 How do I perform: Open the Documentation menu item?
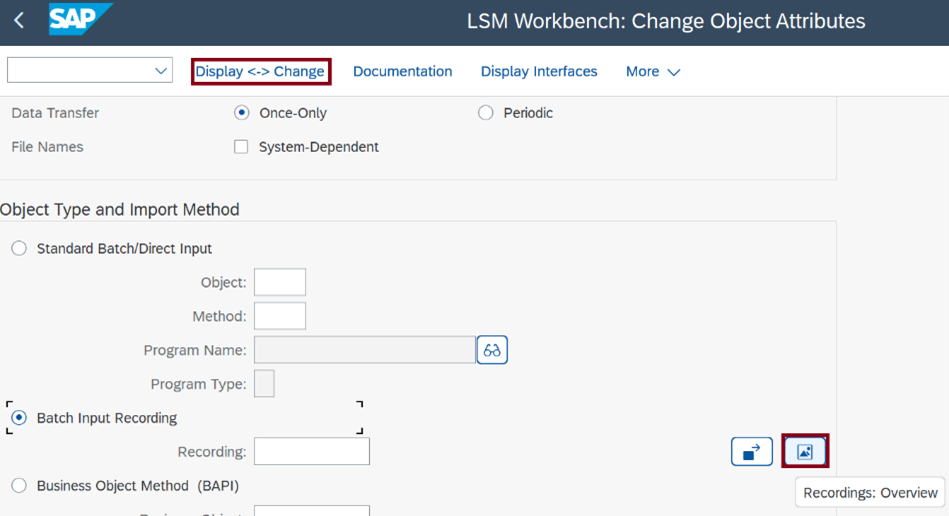pos(402,72)
